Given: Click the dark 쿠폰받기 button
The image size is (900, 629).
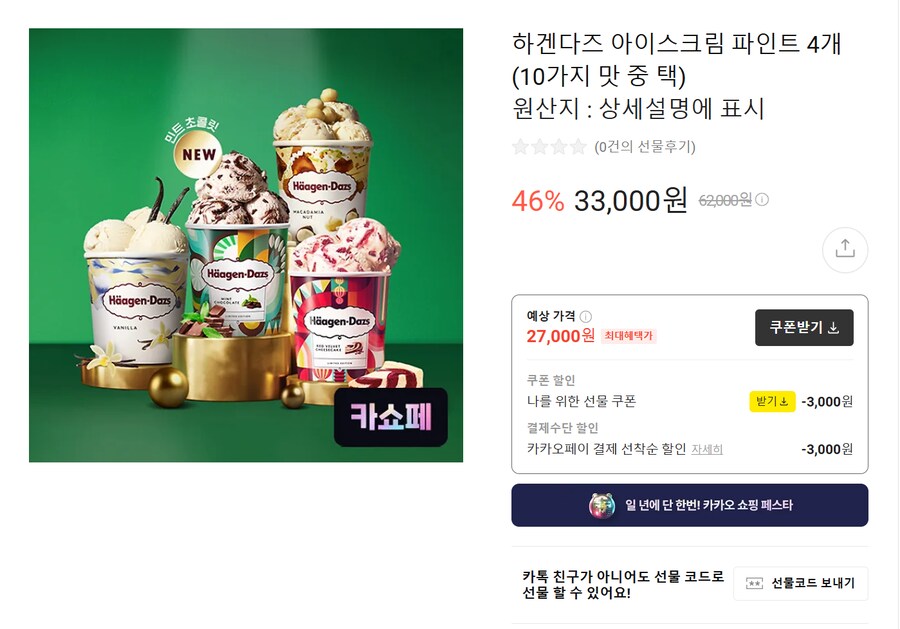Looking at the screenshot, I should [804, 328].
